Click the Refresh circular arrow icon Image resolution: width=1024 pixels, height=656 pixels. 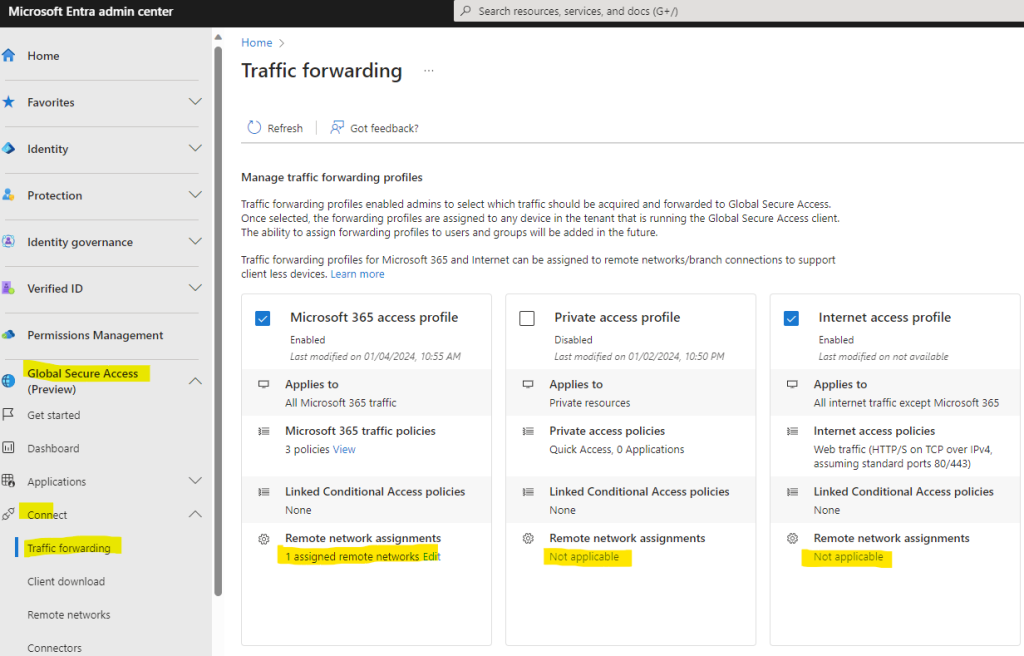point(254,127)
